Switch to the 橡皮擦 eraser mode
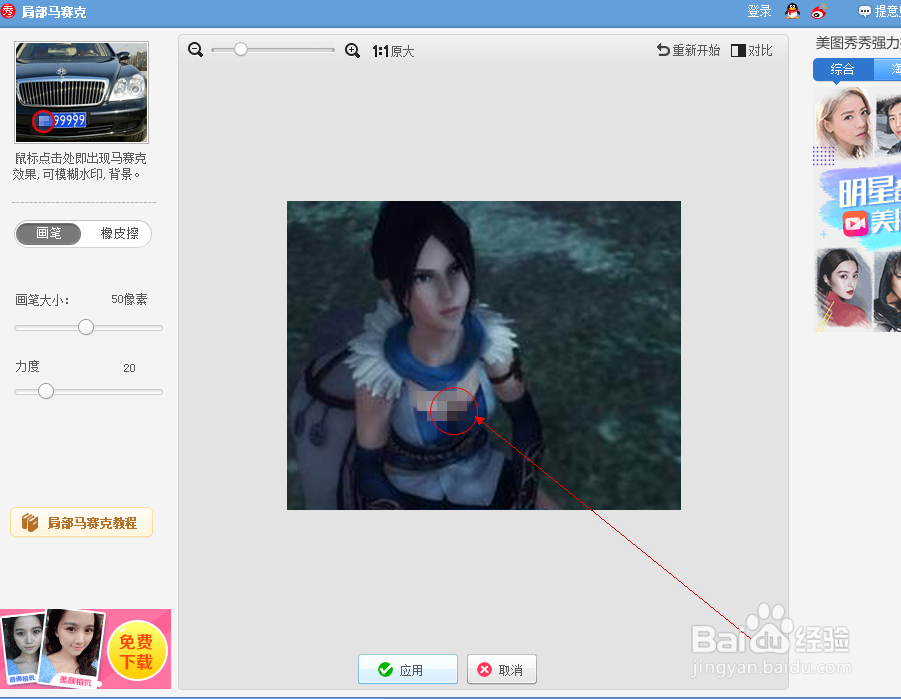 pos(120,233)
